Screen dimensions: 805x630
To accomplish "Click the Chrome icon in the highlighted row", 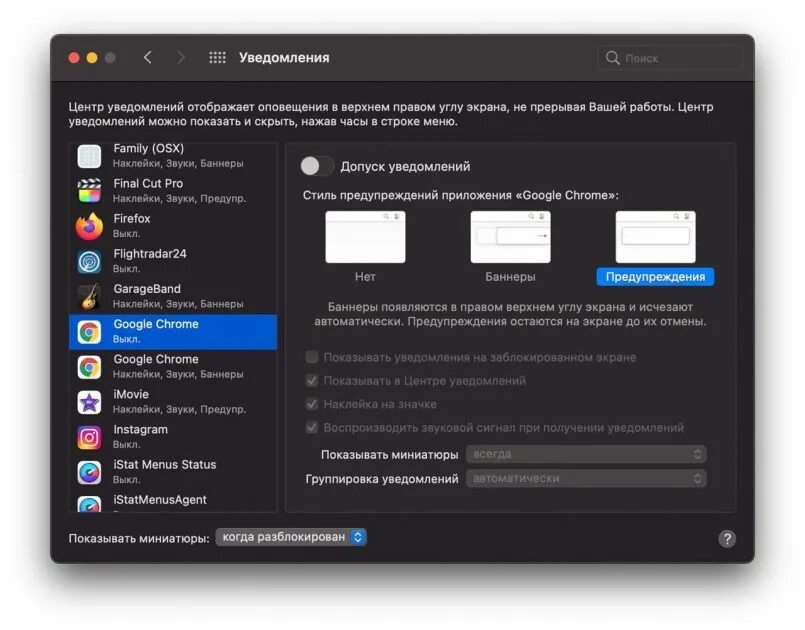I will pos(89,332).
